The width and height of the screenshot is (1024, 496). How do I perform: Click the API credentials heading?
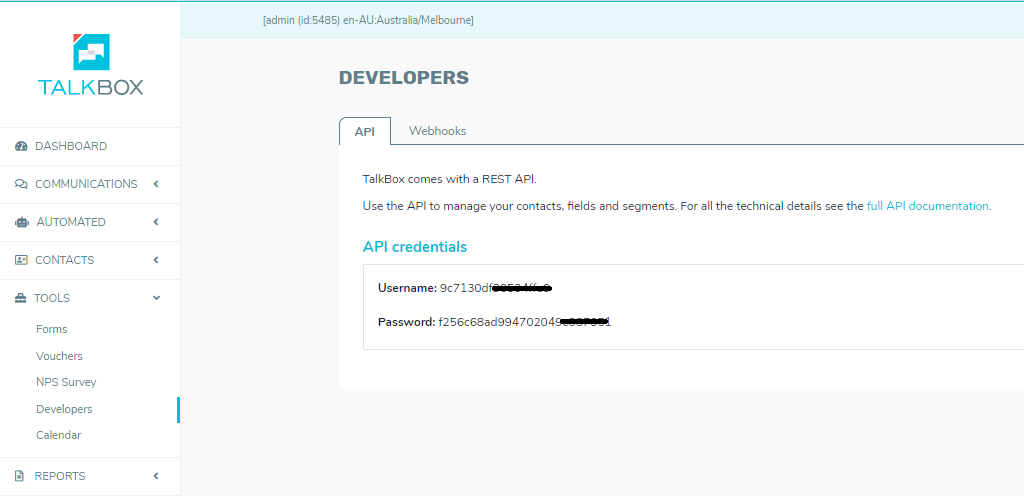(415, 247)
